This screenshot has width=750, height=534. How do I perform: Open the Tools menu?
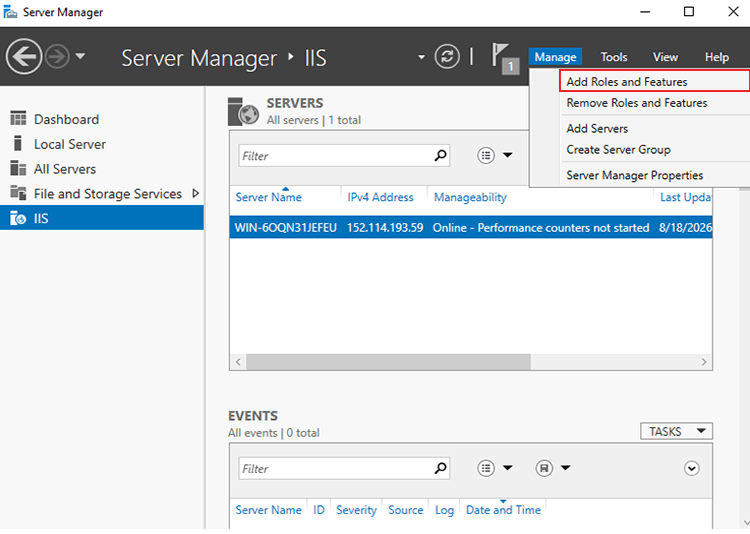614,57
